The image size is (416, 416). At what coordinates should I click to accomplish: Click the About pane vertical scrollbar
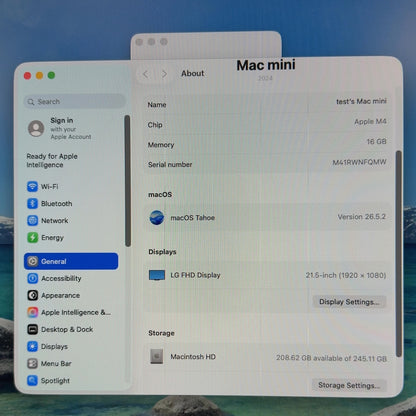399,253
